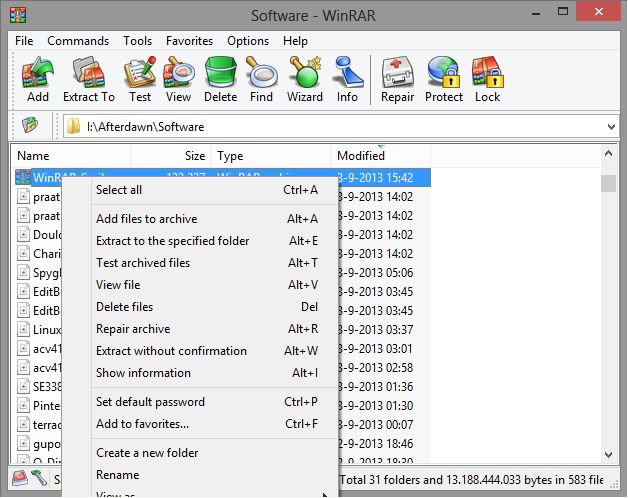Open the Commands menu

click(x=78, y=41)
